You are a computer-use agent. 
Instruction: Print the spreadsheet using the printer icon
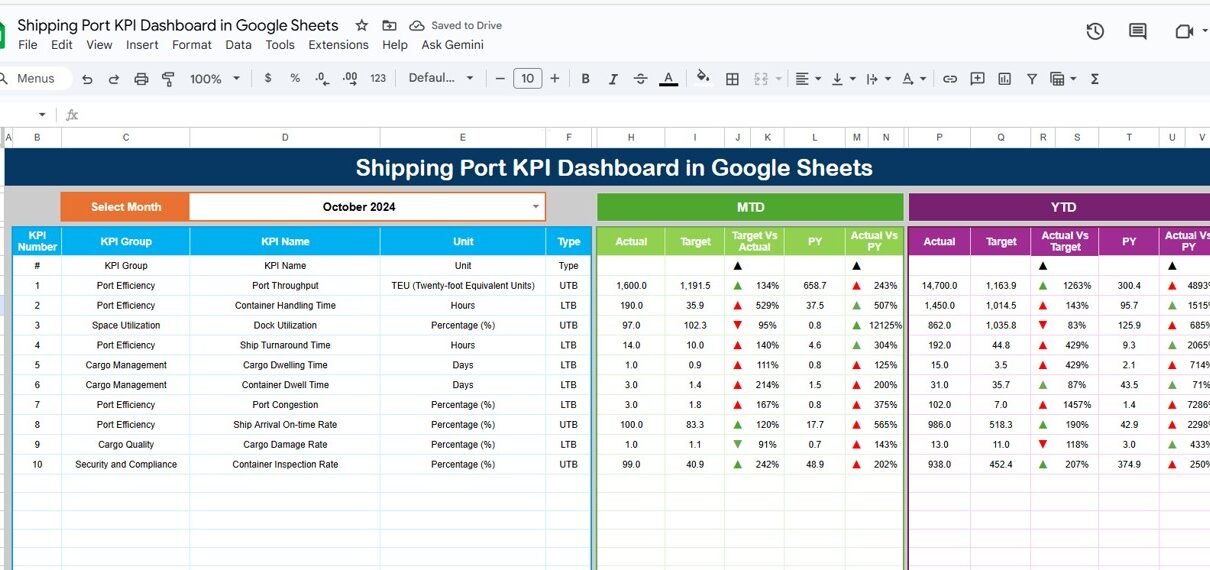[x=141, y=79]
